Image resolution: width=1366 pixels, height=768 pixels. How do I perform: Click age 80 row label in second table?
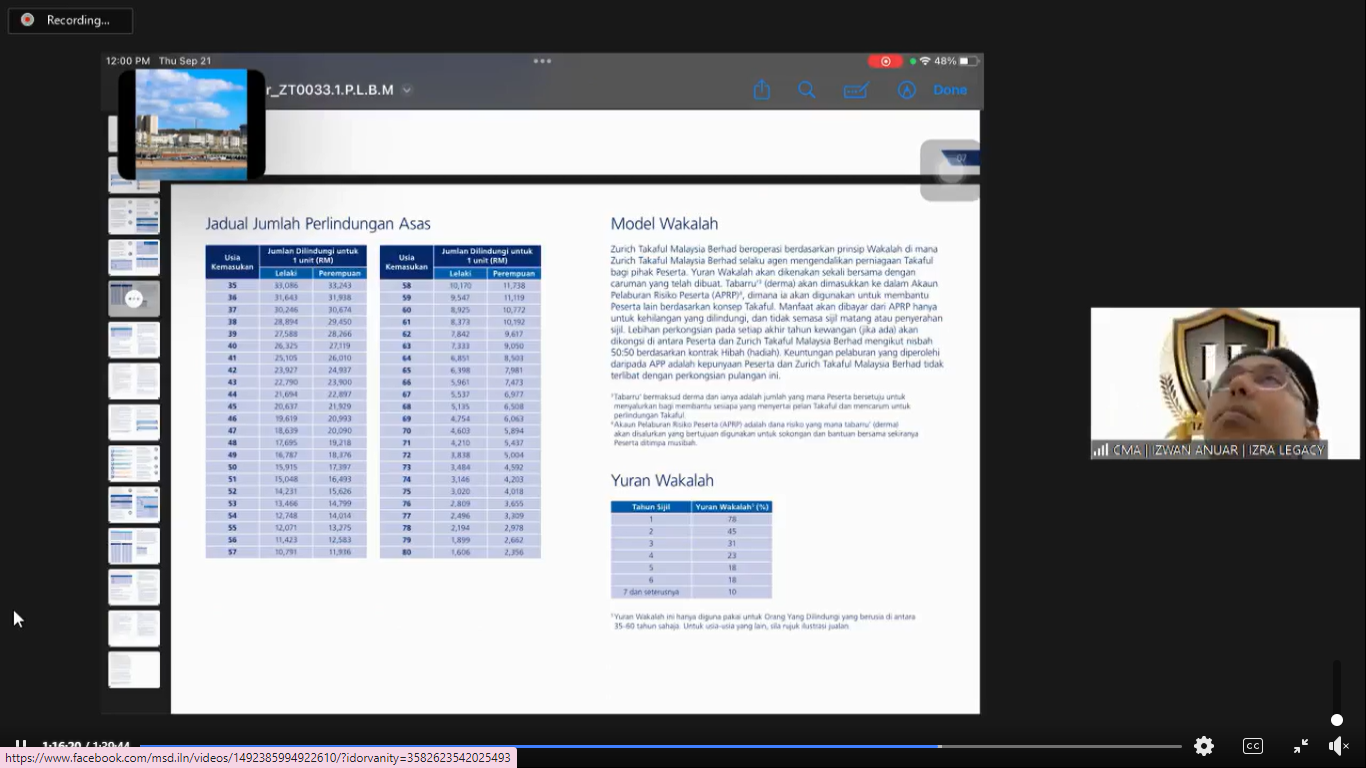(406, 552)
